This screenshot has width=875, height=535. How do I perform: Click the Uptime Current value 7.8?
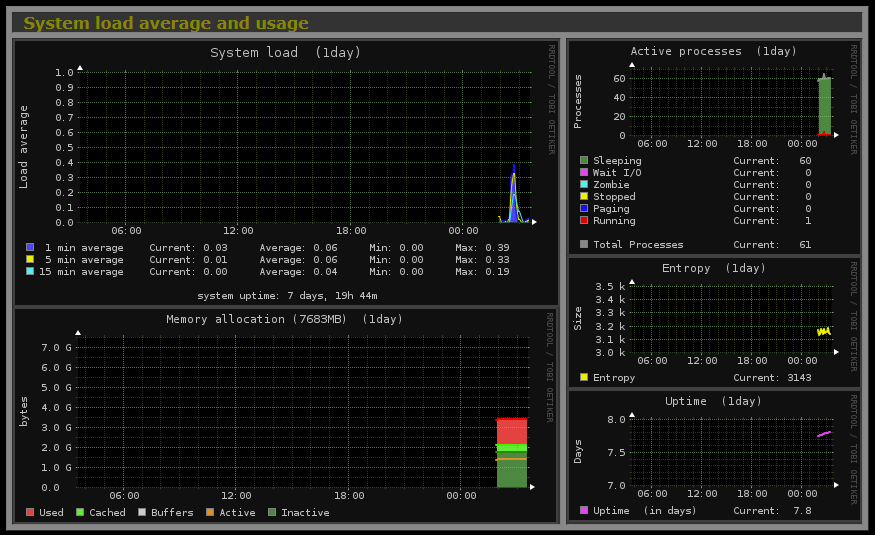point(802,510)
